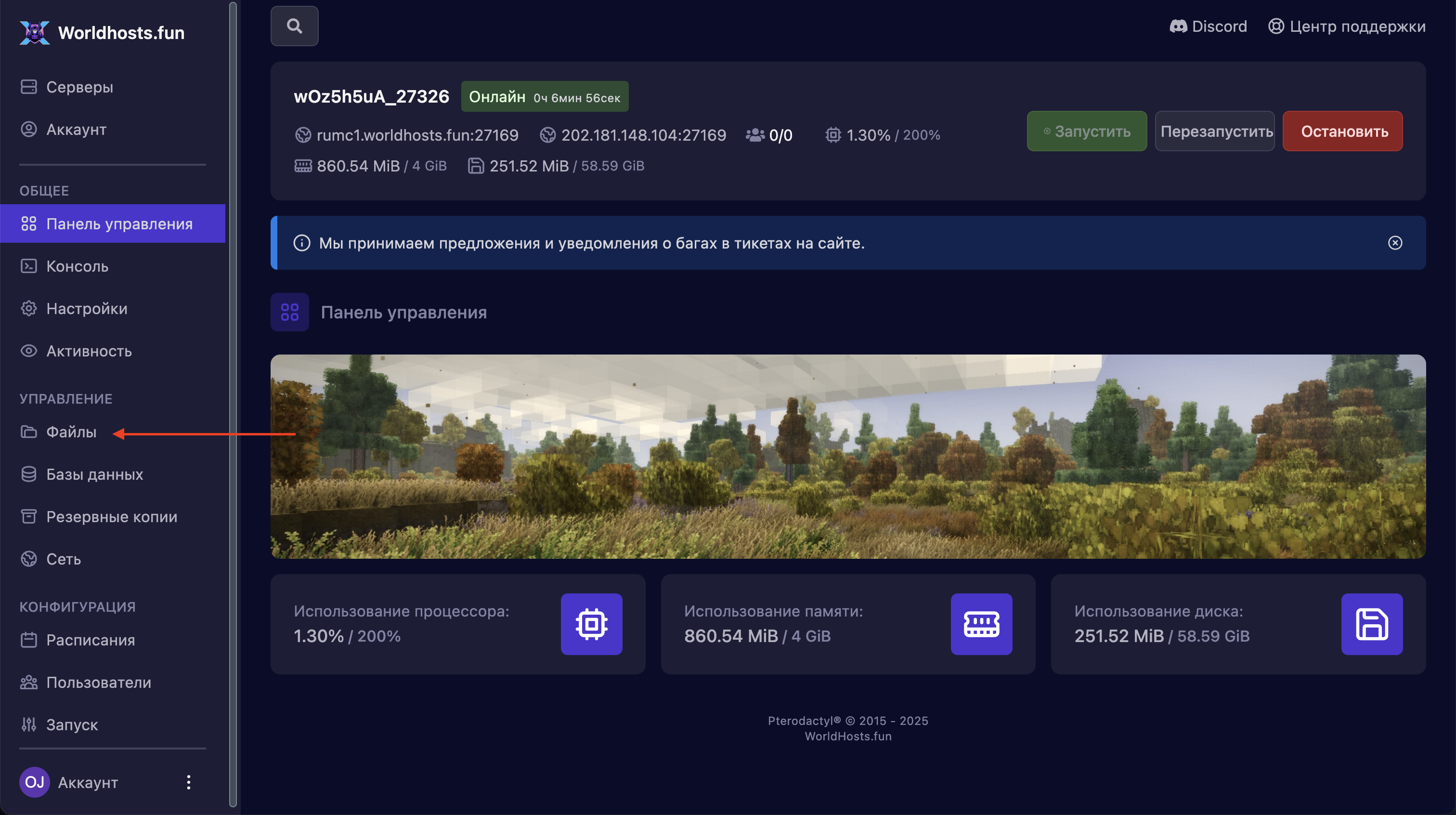
Task: Click the CPU usage chip icon tile
Action: coord(591,624)
